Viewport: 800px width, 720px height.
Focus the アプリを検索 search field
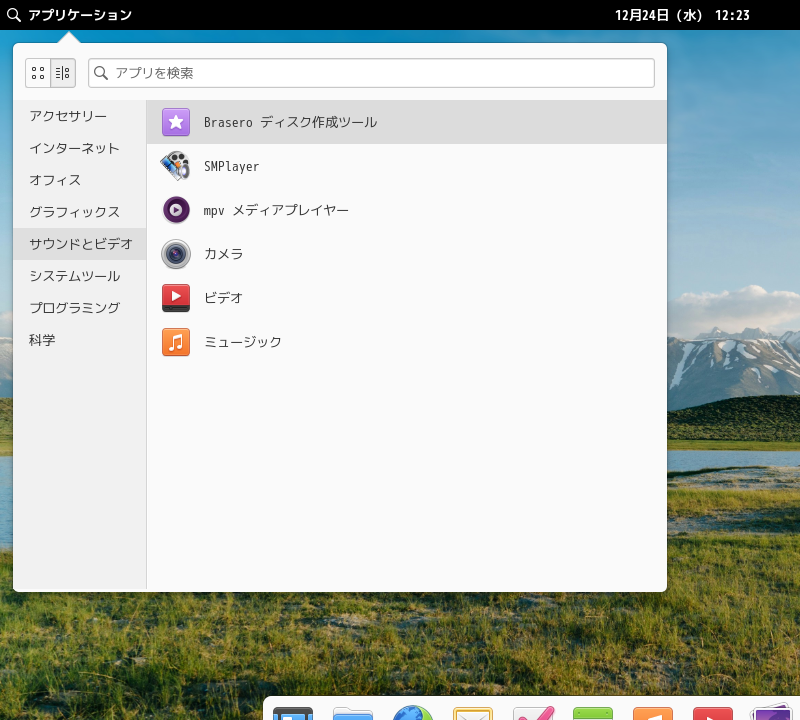click(380, 73)
